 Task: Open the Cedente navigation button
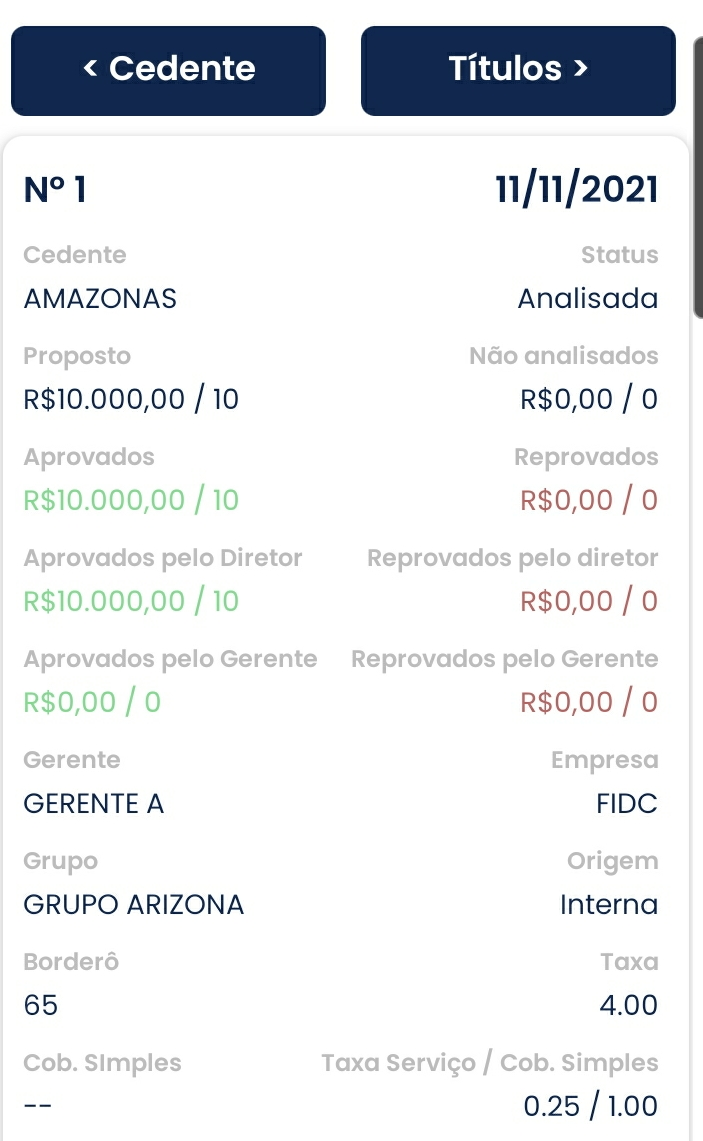pyautogui.click(x=168, y=69)
